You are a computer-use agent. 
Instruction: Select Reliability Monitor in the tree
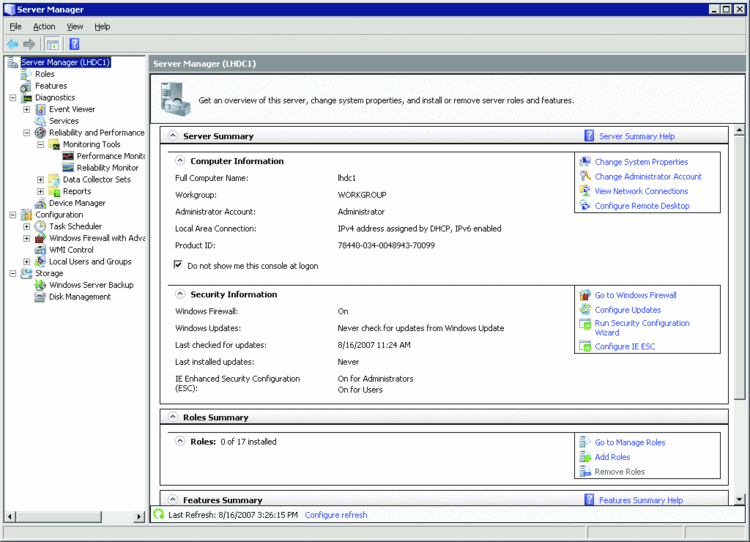107,168
